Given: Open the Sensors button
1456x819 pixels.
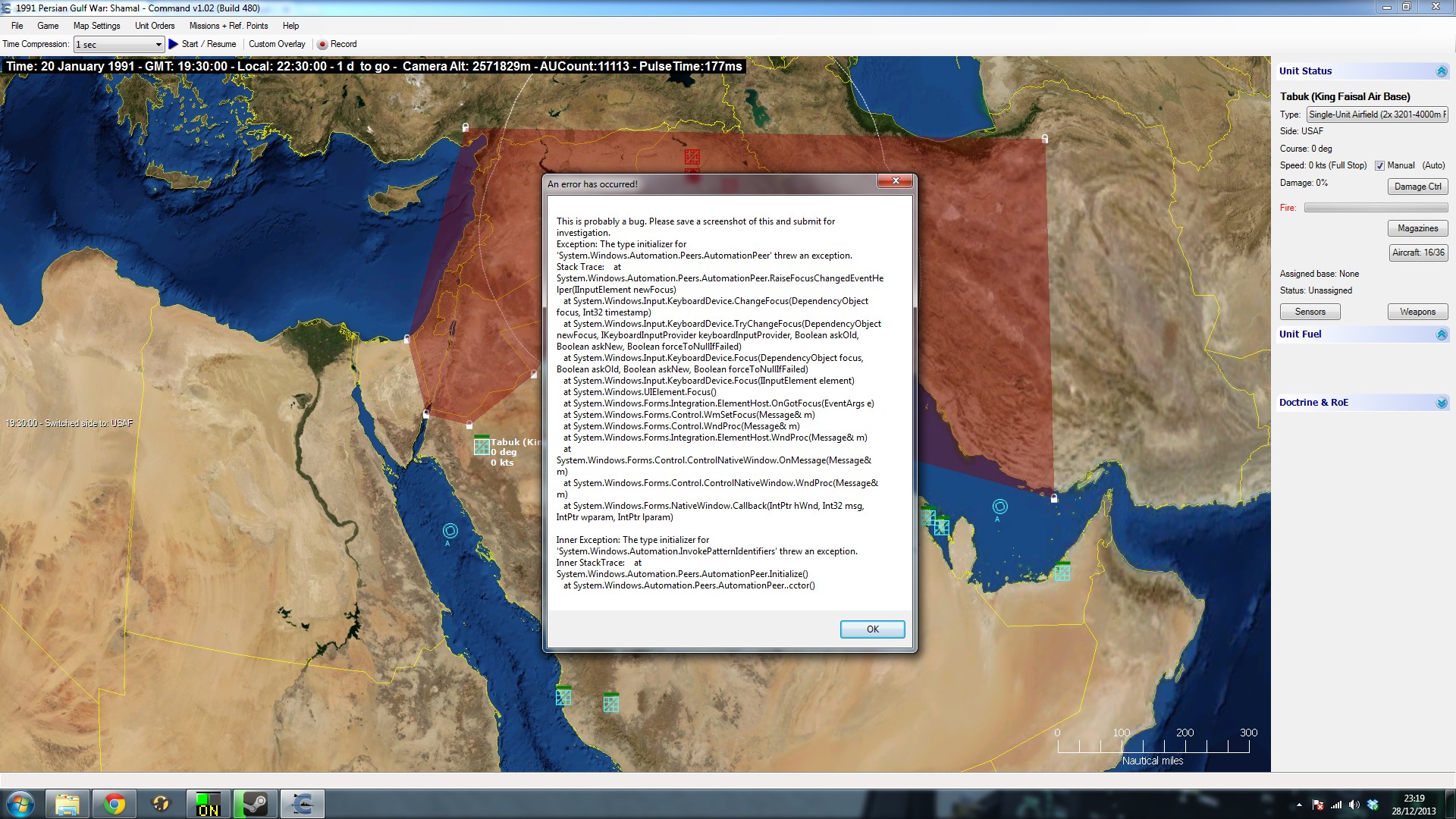Looking at the screenshot, I should point(1310,312).
